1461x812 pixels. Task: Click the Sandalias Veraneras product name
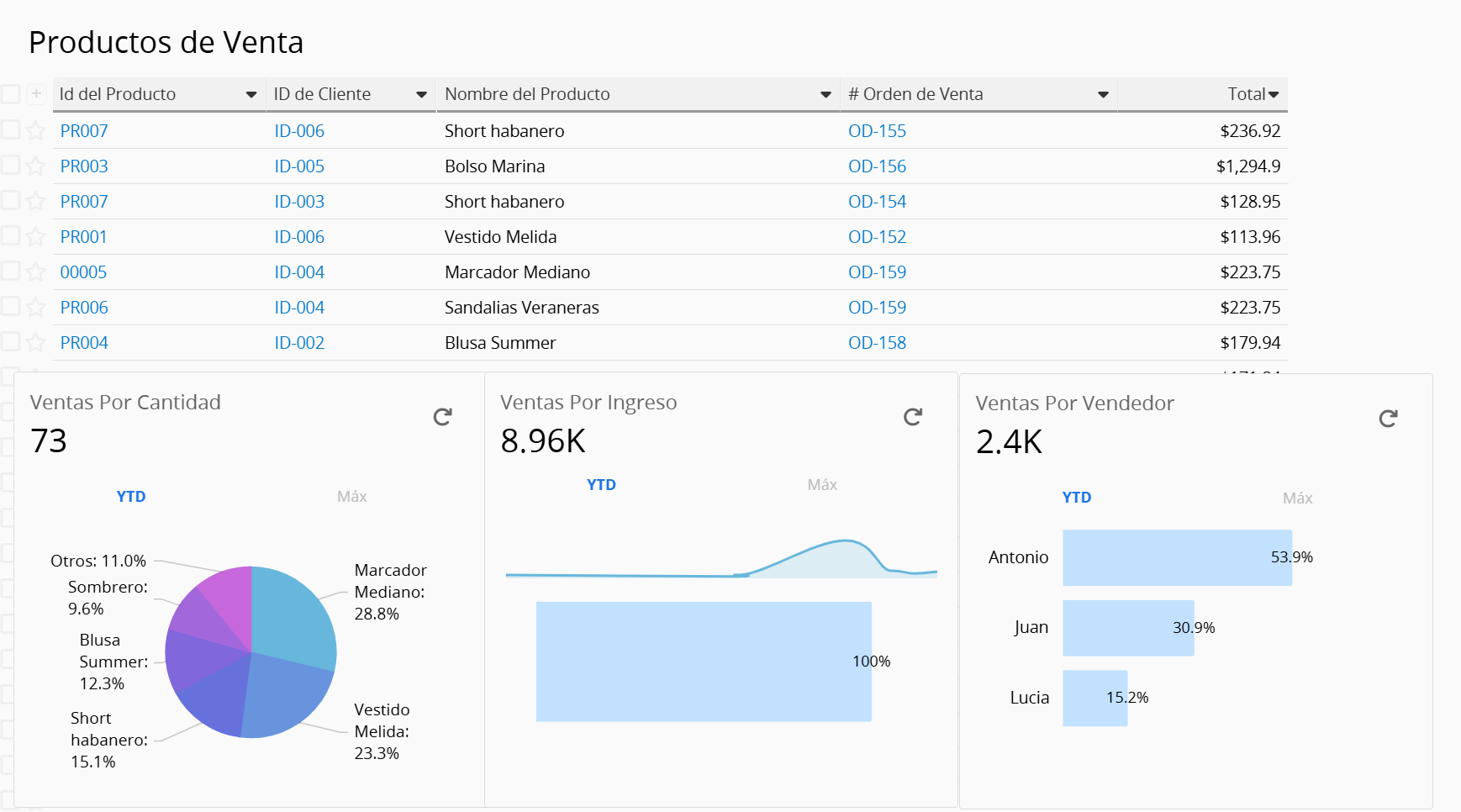pos(522,308)
